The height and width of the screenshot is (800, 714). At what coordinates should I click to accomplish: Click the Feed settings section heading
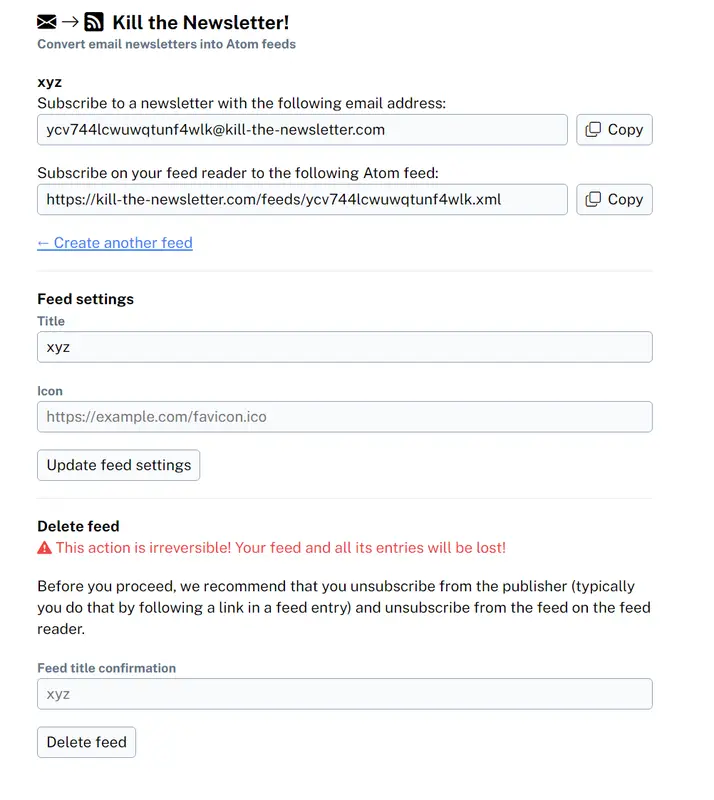(x=85, y=299)
